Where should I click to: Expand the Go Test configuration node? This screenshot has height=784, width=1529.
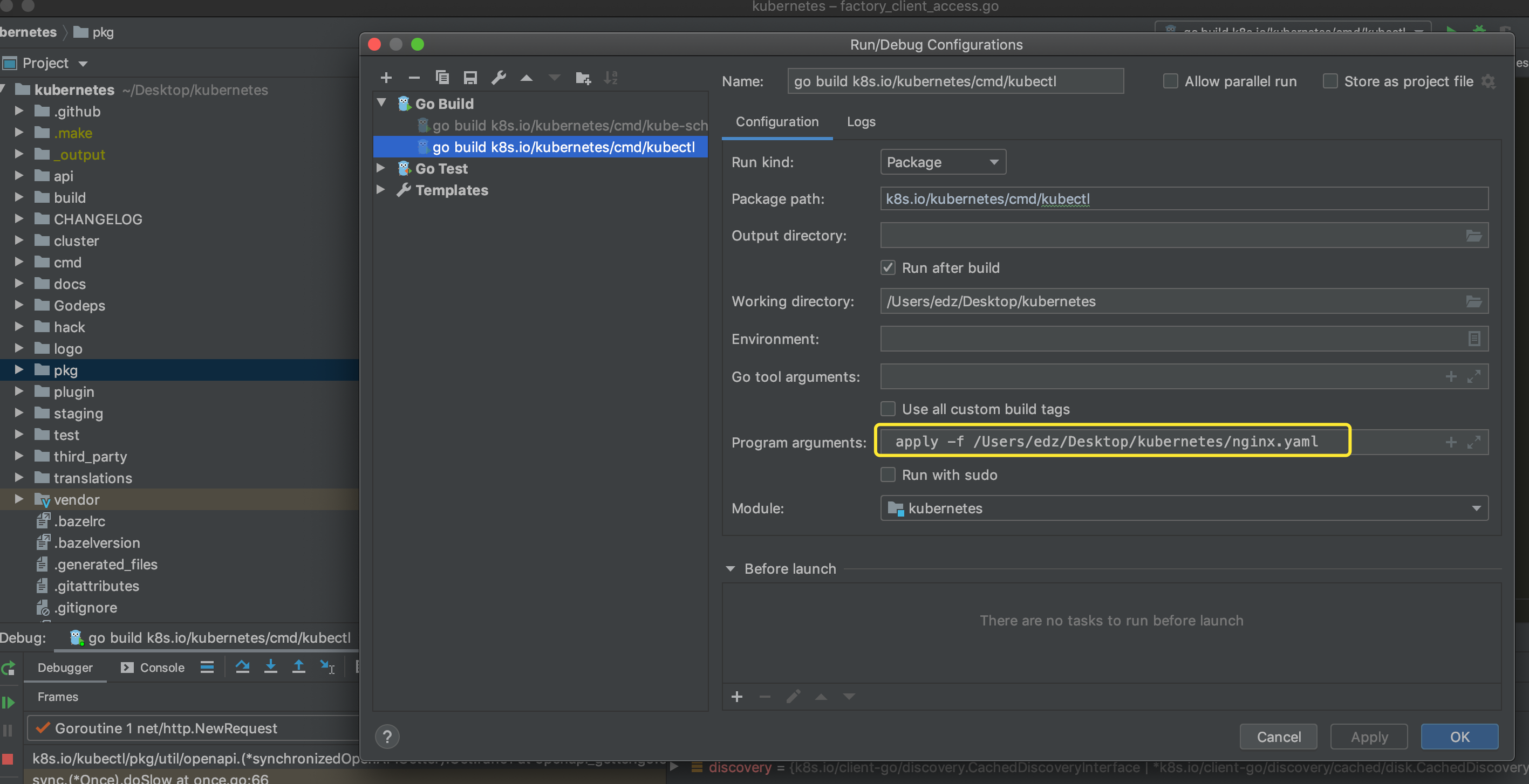tap(381, 168)
